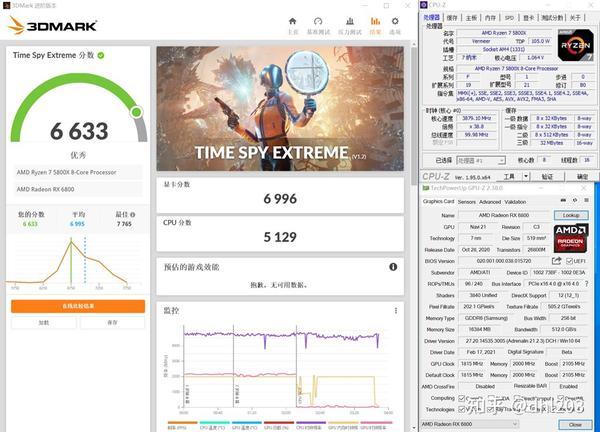This screenshot has height=432, width=600.
Task: Click CPU-Z title bar app icon
Action: tap(424, 5)
